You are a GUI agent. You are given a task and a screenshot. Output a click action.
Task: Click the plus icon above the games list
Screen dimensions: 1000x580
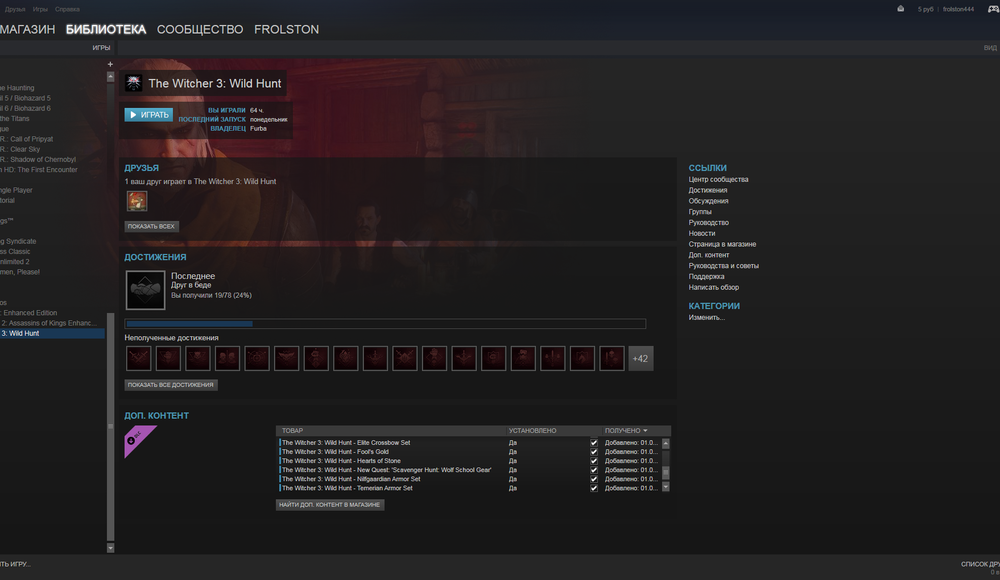click(110, 64)
